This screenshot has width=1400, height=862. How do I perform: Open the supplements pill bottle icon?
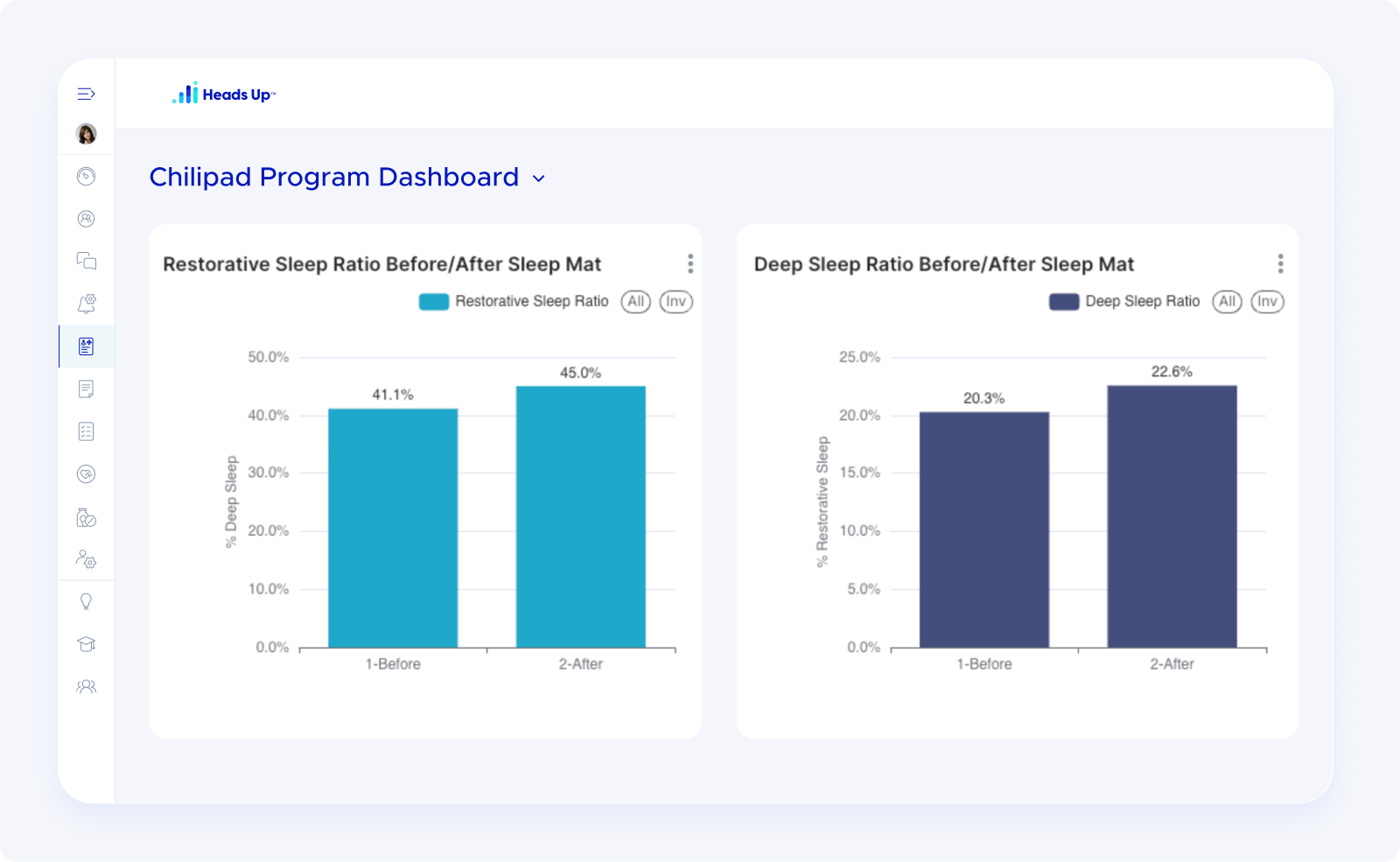[x=86, y=517]
